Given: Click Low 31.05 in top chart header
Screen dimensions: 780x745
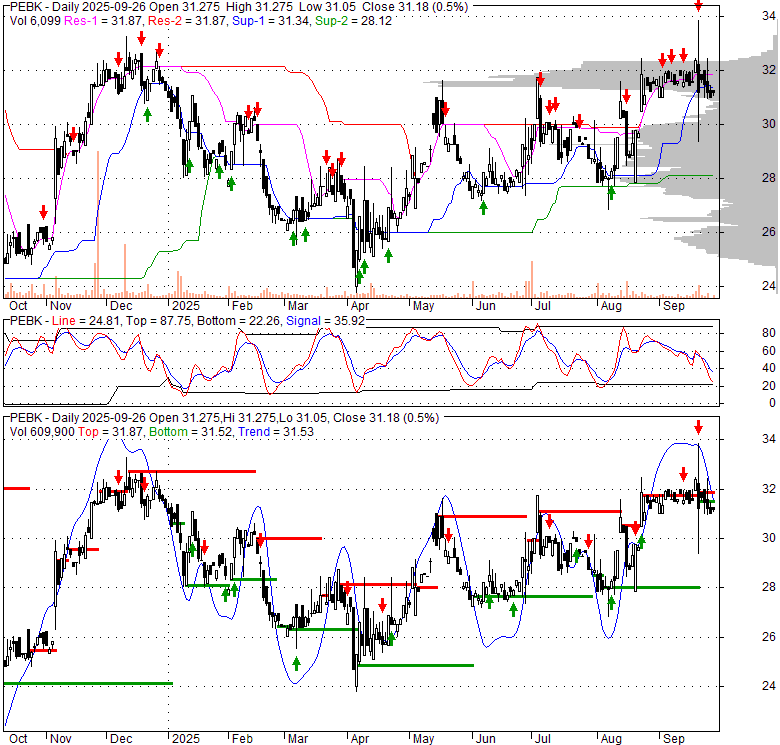Looking at the screenshot, I should pyautogui.click(x=327, y=7).
